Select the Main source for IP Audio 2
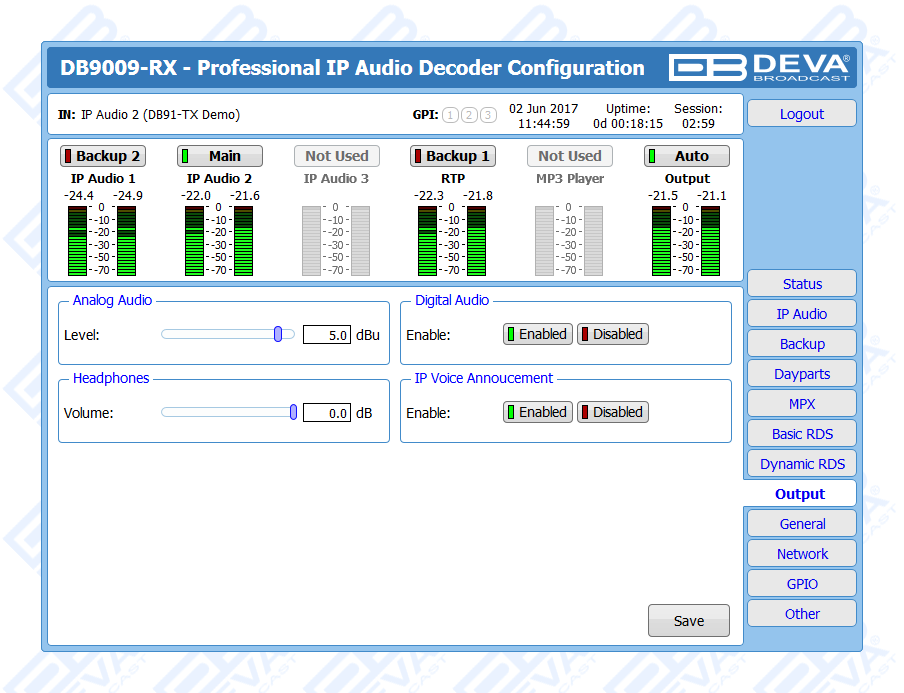904x693 pixels. [x=220, y=156]
